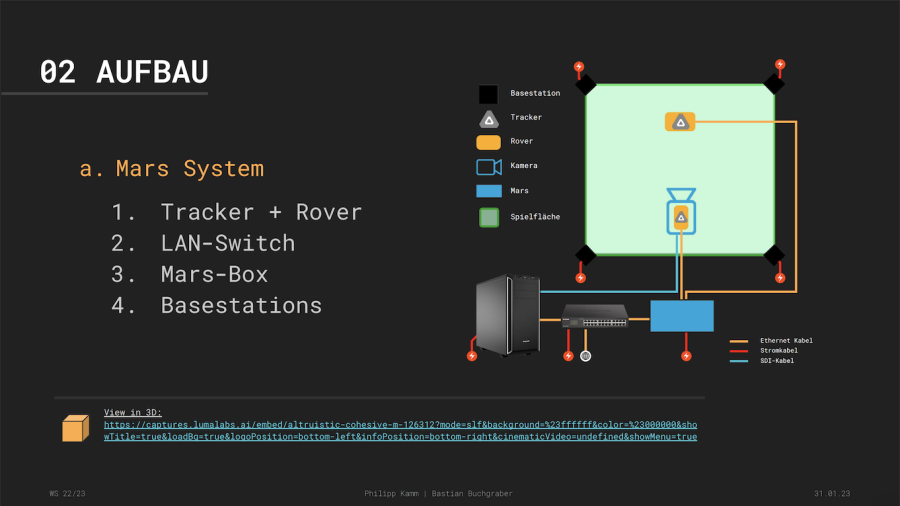Open the lumalabs capture URL link
This screenshot has width=900, height=506.
(x=400, y=430)
